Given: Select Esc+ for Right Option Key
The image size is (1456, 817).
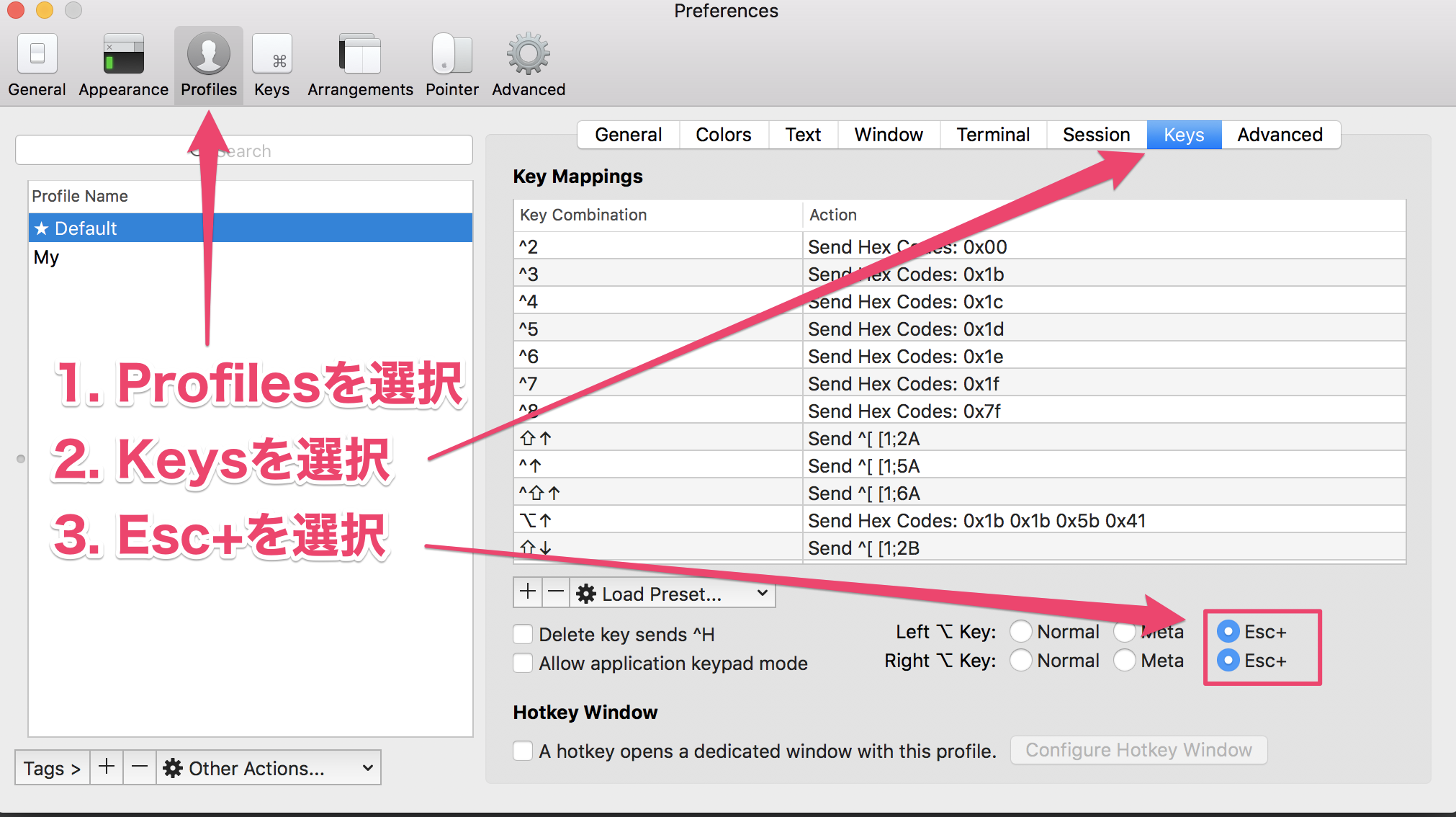Looking at the screenshot, I should (1228, 661).
